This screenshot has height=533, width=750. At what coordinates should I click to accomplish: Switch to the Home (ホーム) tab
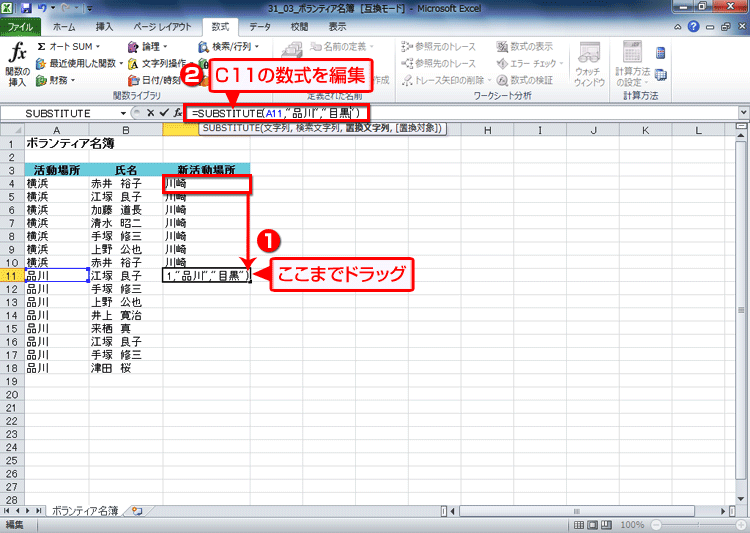64,27
